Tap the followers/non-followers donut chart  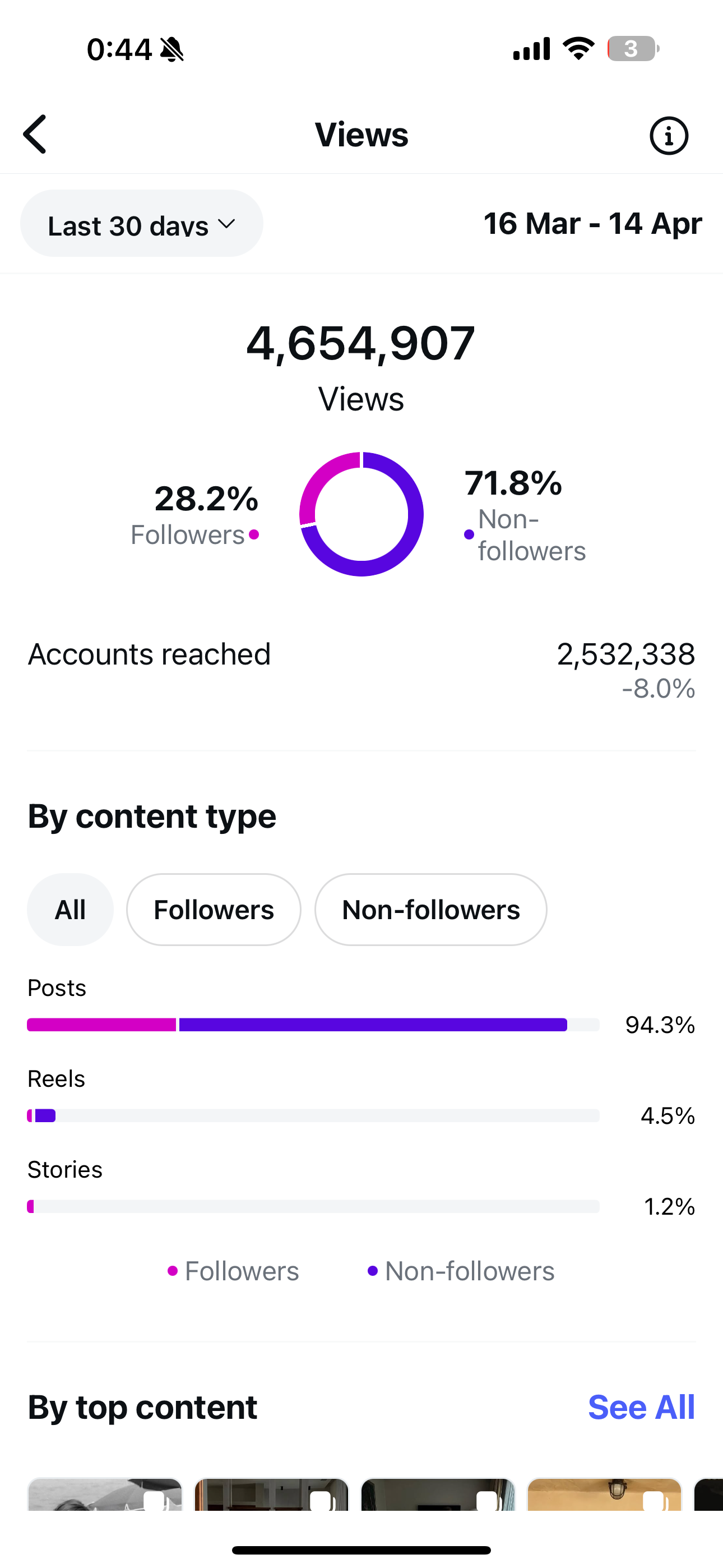pyautogui.click(x=361, y=514)
